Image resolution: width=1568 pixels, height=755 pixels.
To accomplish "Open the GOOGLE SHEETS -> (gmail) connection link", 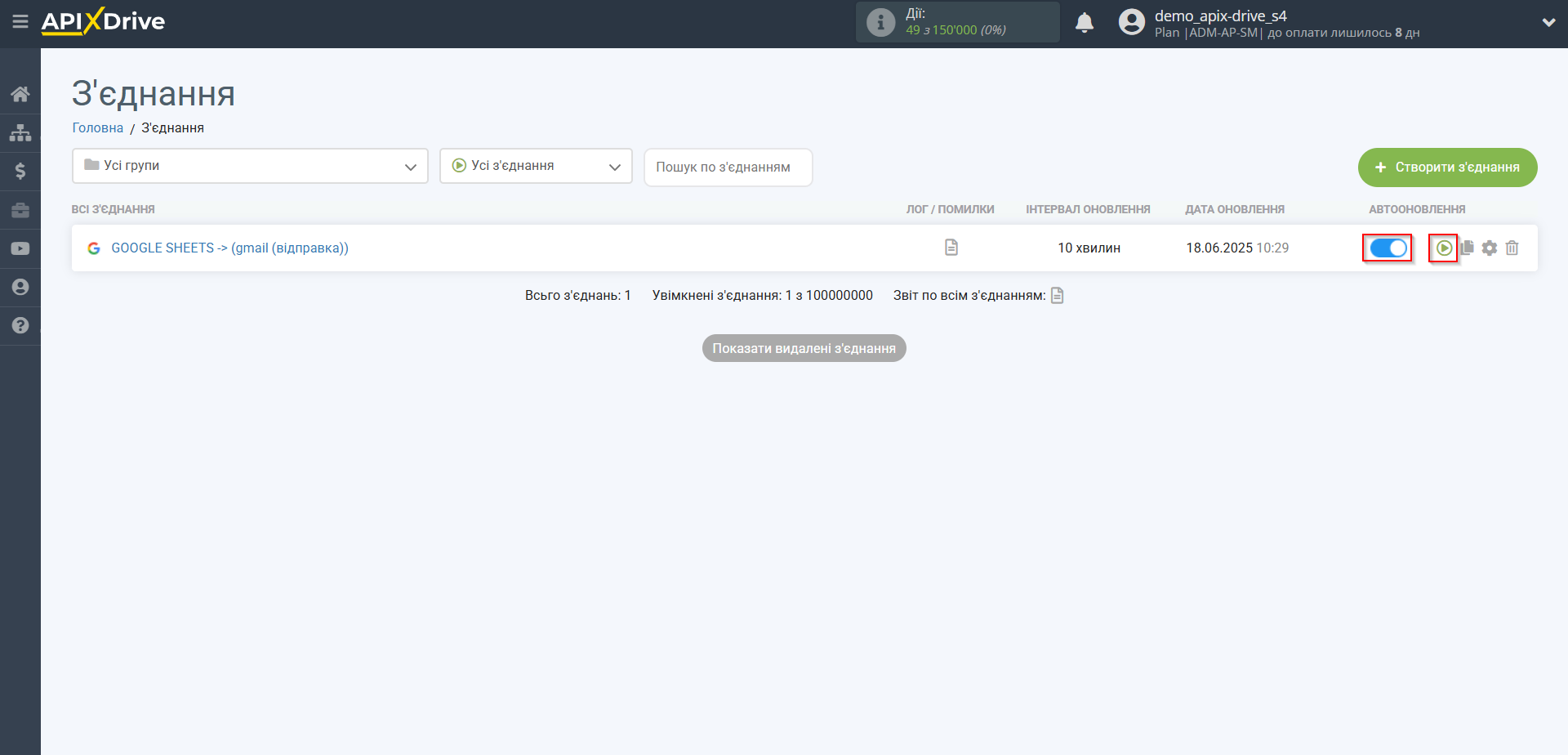I will [229, 248].
